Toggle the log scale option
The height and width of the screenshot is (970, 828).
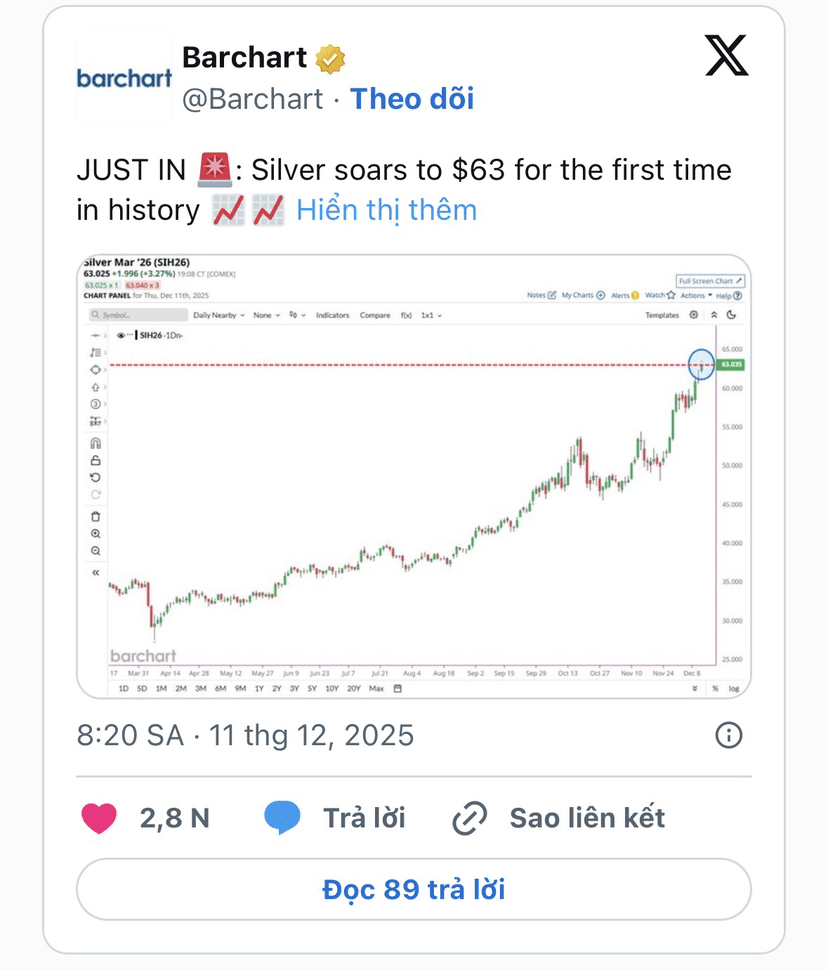[733, 689]
